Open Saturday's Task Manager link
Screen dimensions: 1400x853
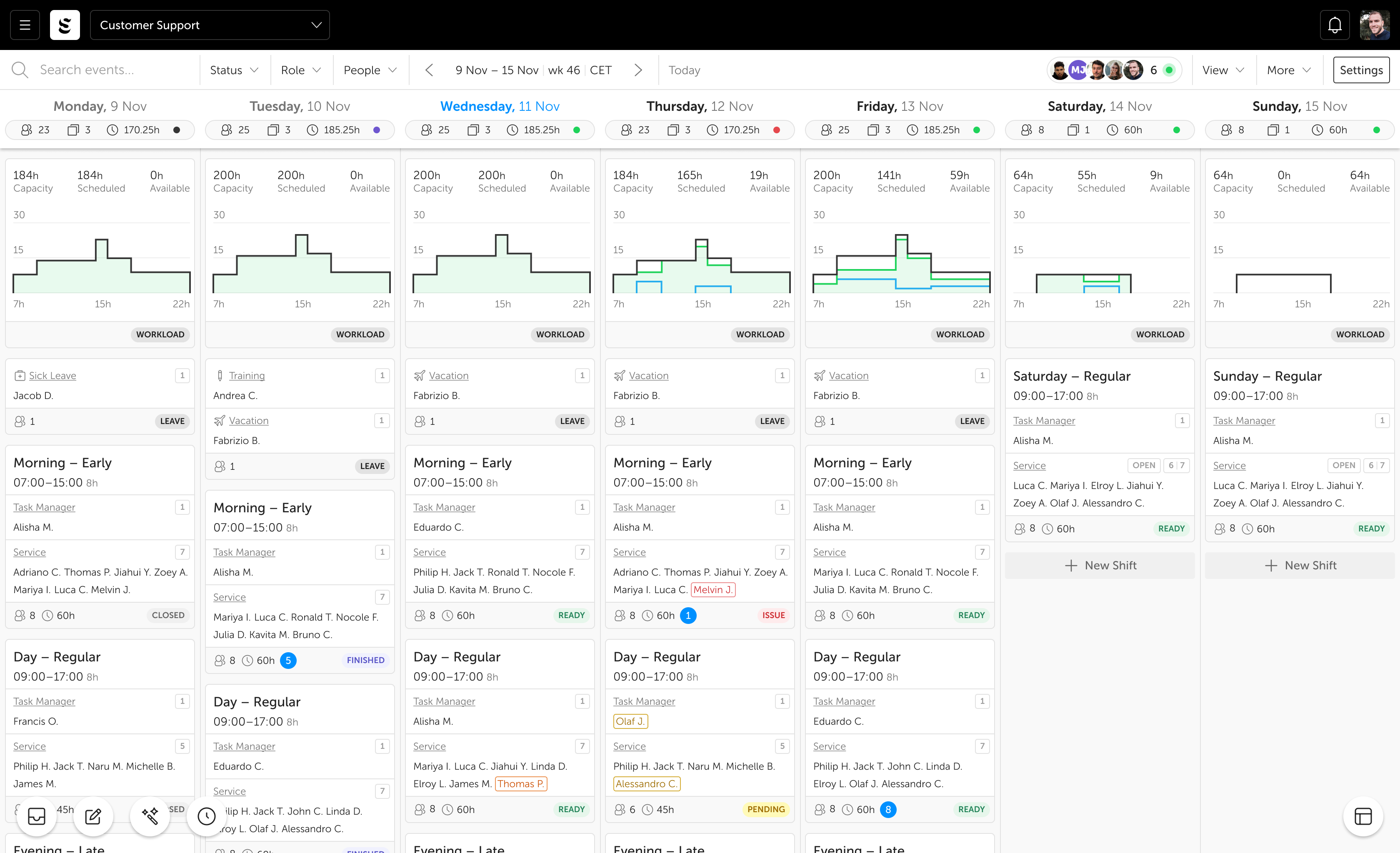click(x=1044, y=420)
